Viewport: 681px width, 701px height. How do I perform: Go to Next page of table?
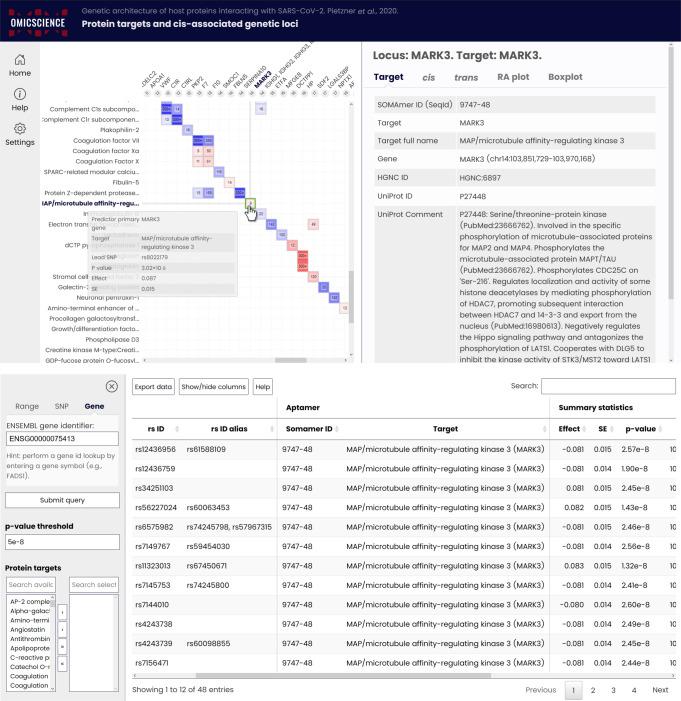coord(660,690)
